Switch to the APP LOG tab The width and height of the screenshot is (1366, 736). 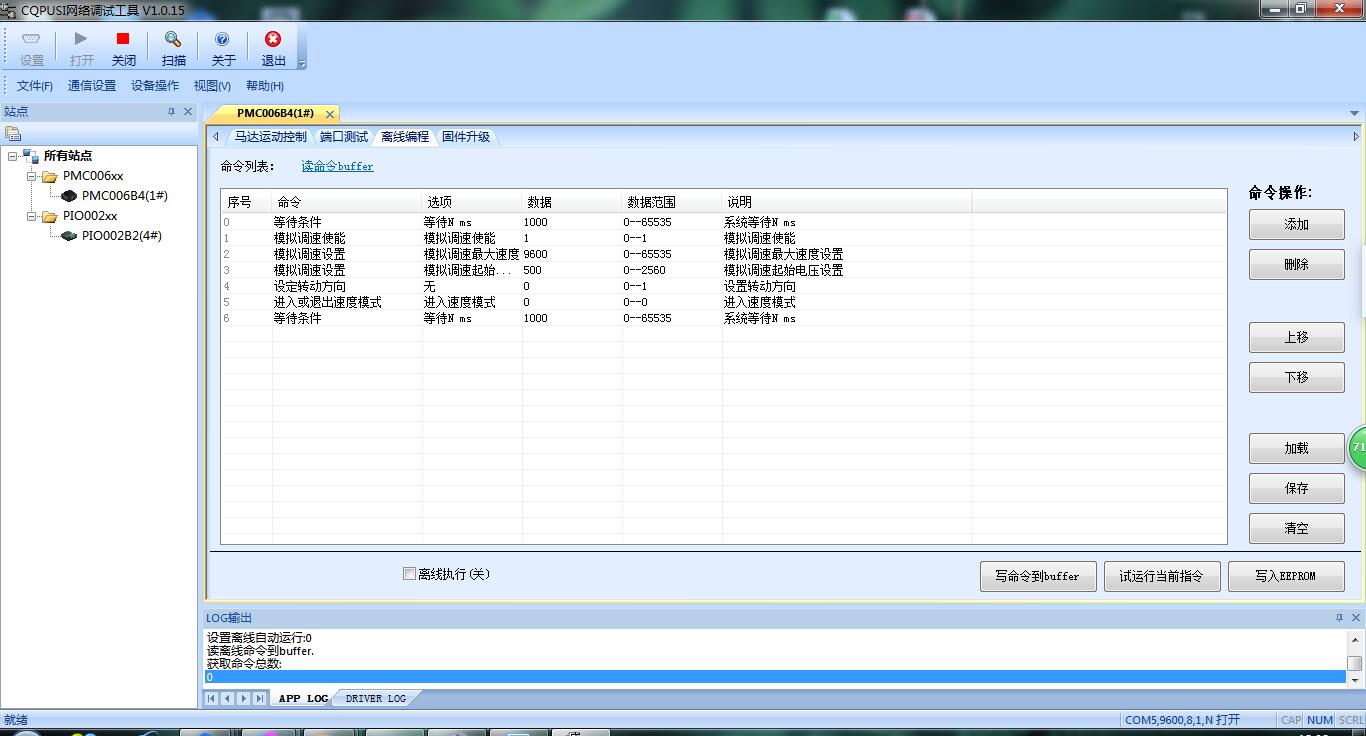[x=303, y=698]
